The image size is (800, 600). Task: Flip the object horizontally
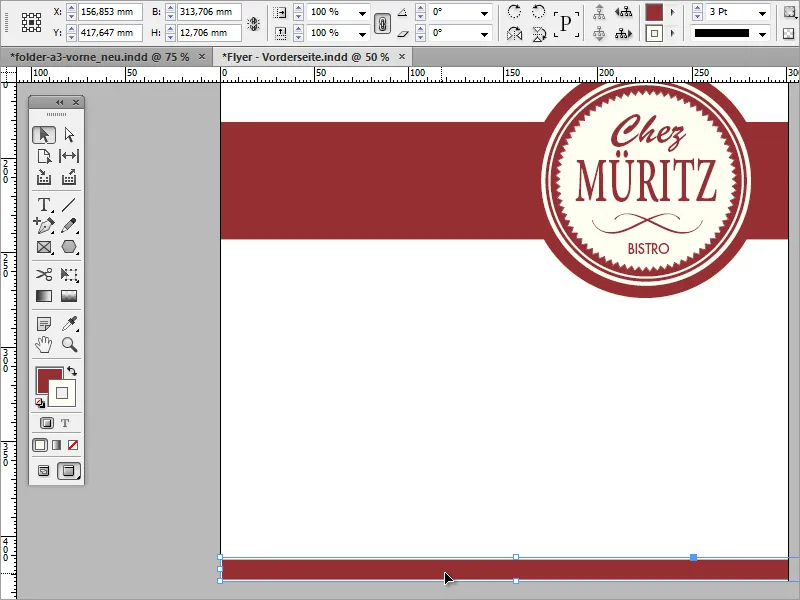coord(514,34)
